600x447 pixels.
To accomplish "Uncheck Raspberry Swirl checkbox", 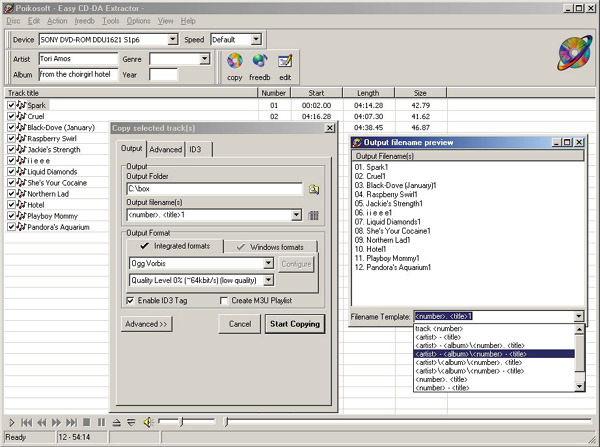I will click(11, 138).
